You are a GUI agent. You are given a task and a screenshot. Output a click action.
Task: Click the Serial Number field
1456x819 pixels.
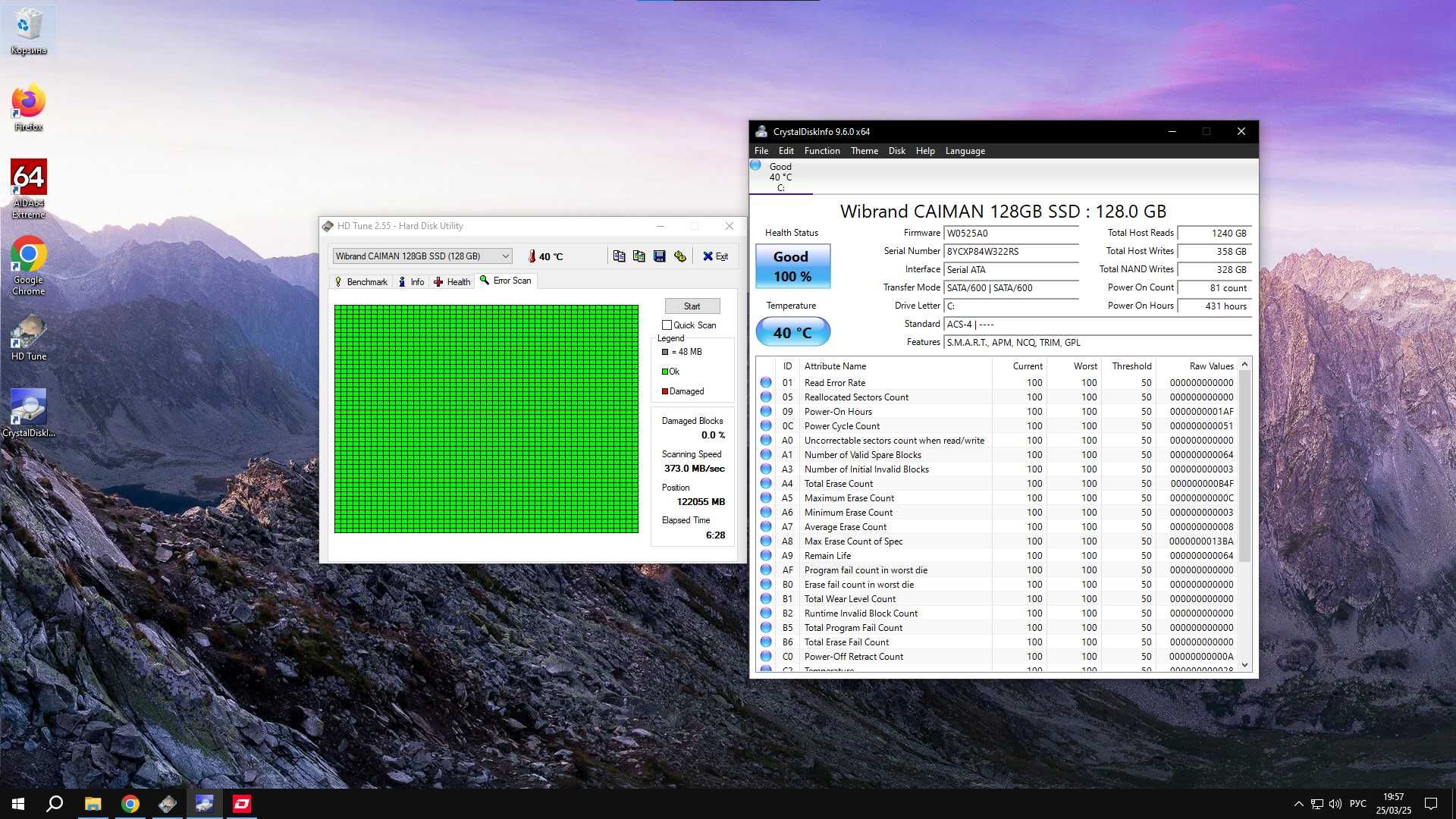click(1011, 252)
